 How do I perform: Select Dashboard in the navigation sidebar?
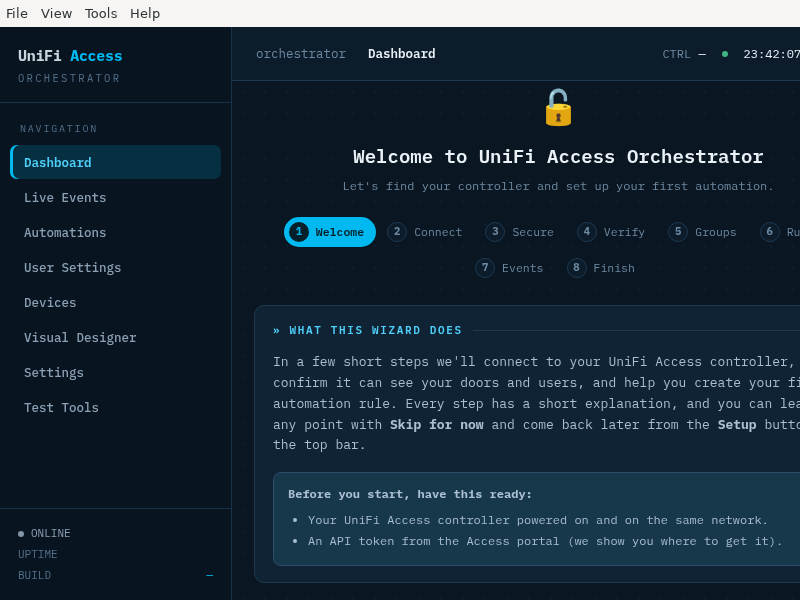[x=115, y=162]
